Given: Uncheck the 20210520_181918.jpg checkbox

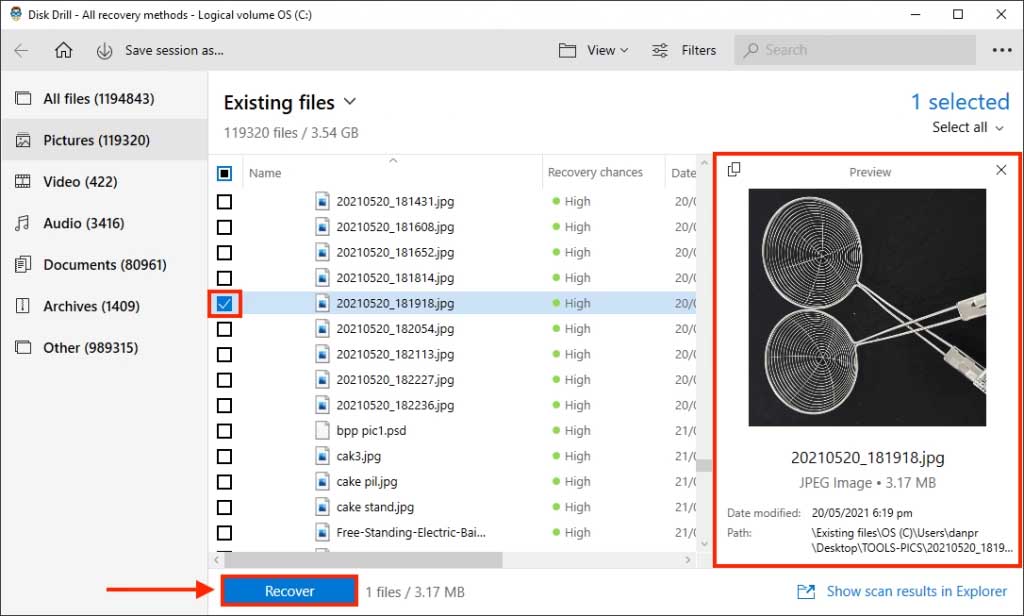Looking at the screenshot, I should pos(224,303).
